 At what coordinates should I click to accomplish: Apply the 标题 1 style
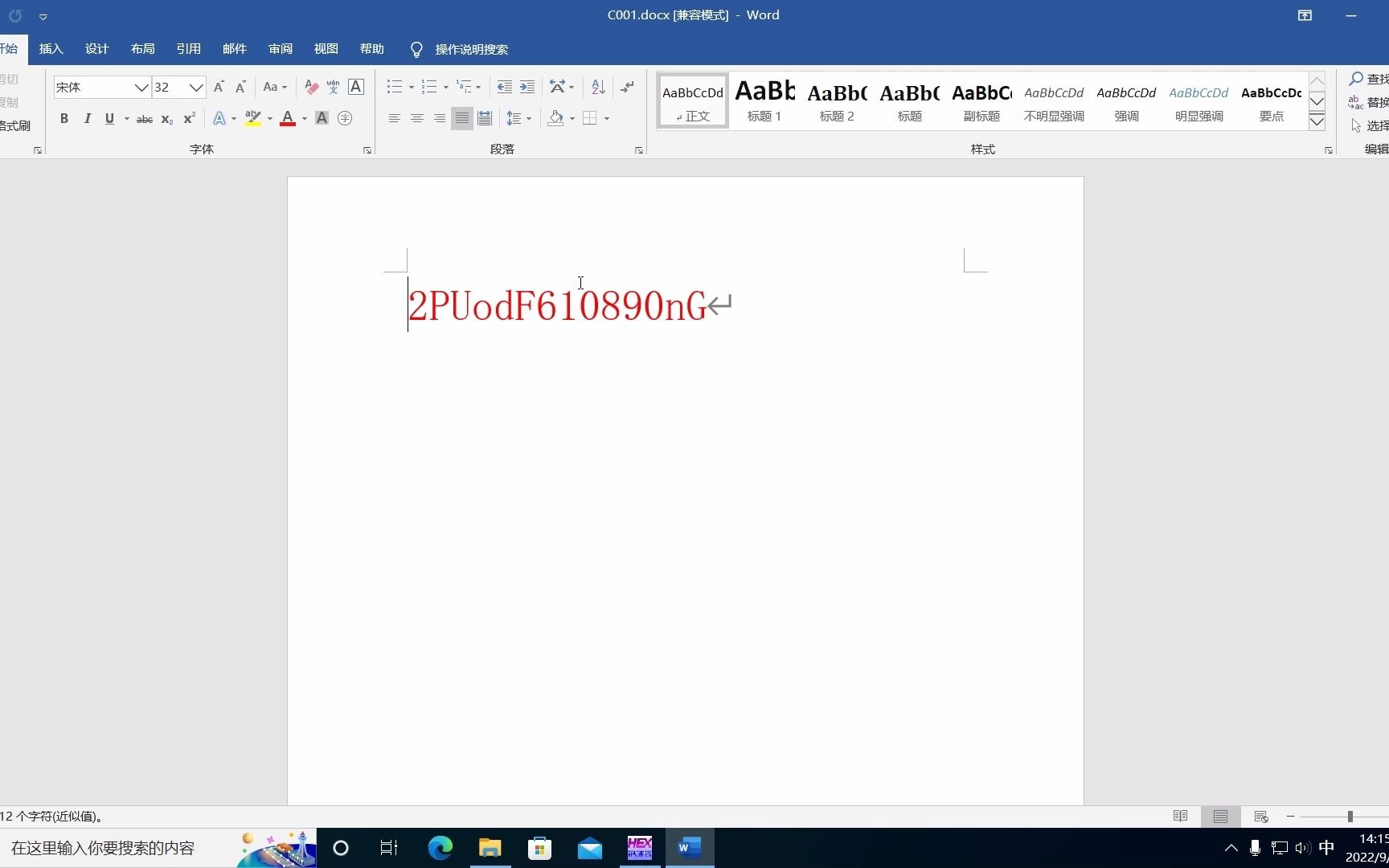point(764,101)
